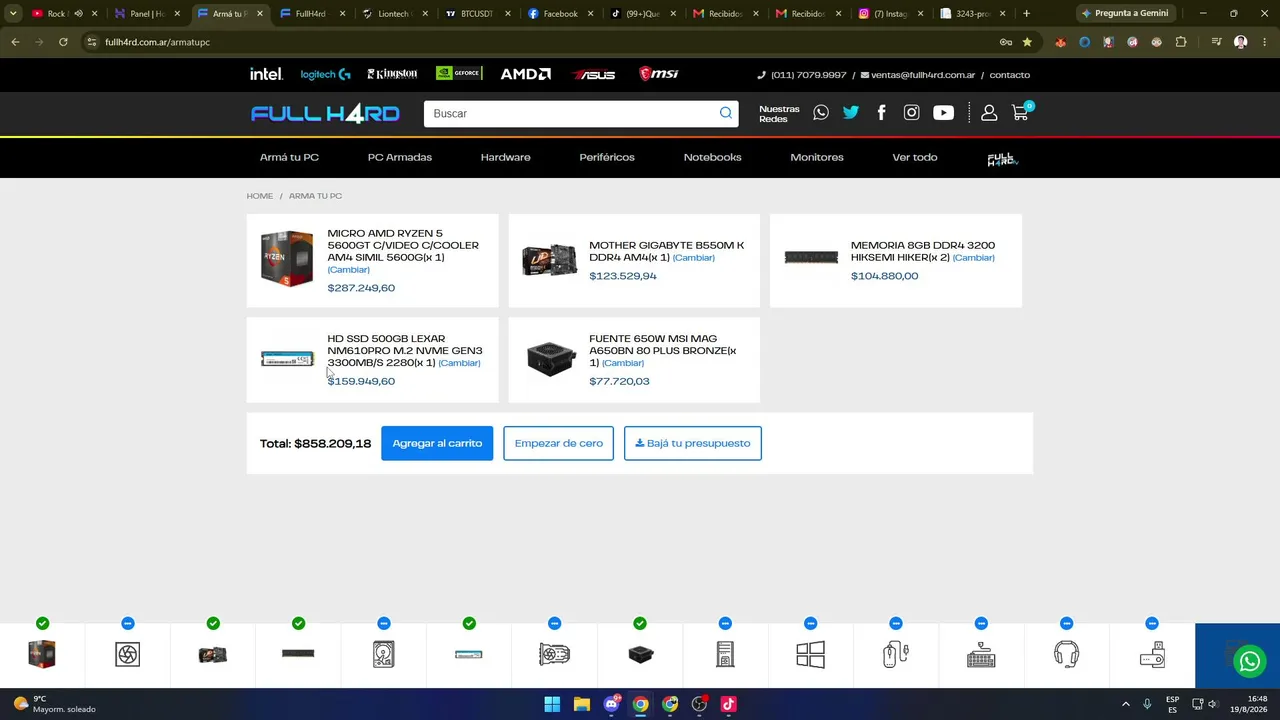1280x720 pixels.
Task: Switch to the Facebook browser tab
Action: pyautogui.click(x=560, y=14)
